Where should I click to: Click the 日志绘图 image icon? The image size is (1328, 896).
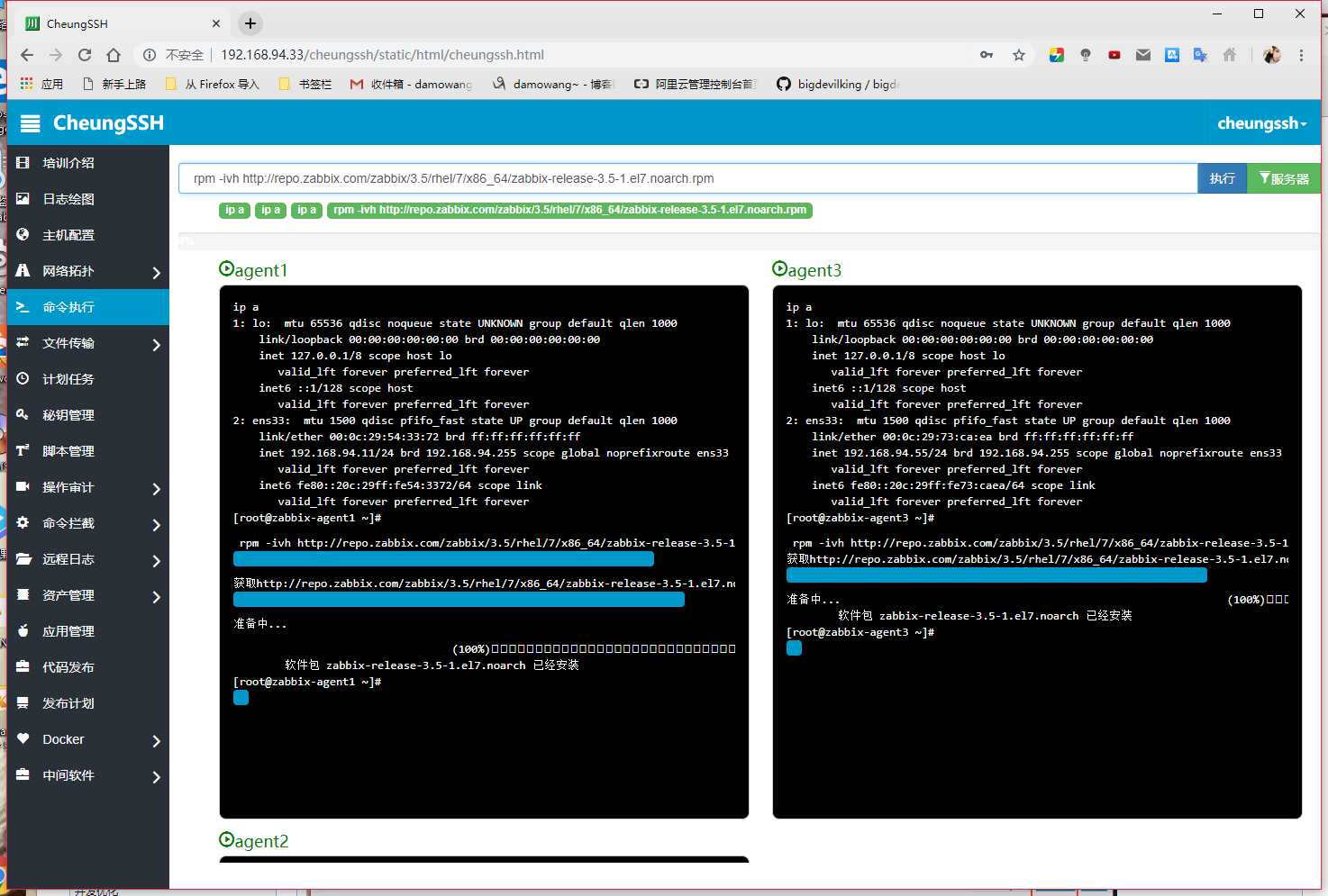[x=23, y=198]
